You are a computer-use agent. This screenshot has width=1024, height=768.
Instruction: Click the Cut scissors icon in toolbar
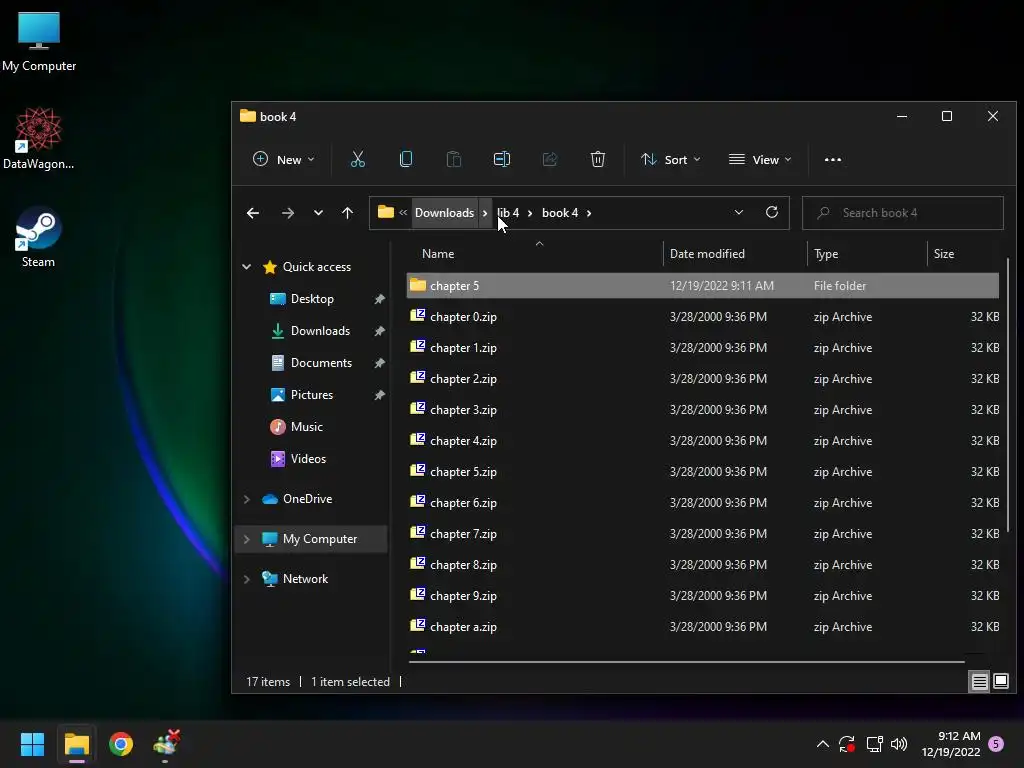click(x=357, y=159)
